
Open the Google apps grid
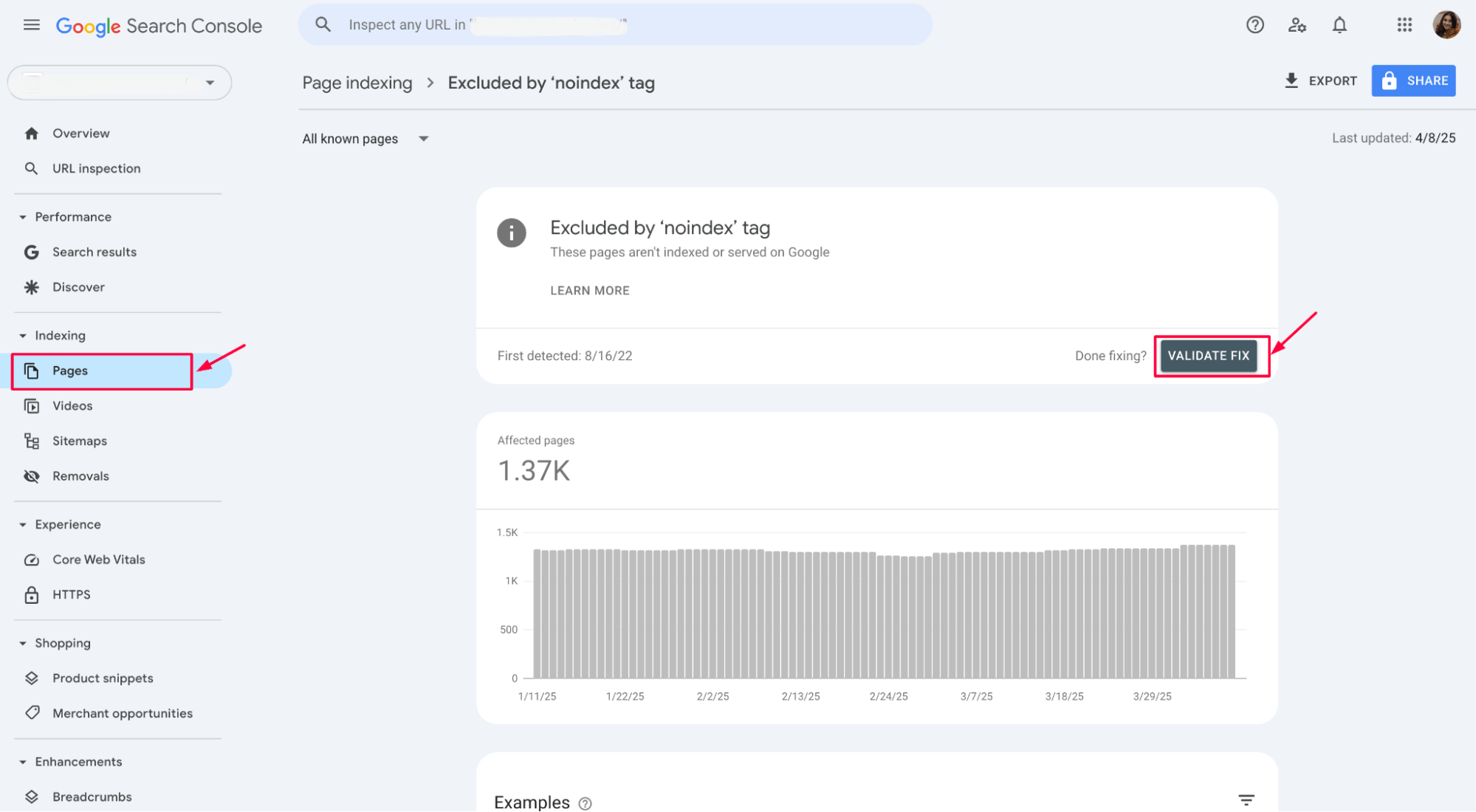[x=1404, y=25]
